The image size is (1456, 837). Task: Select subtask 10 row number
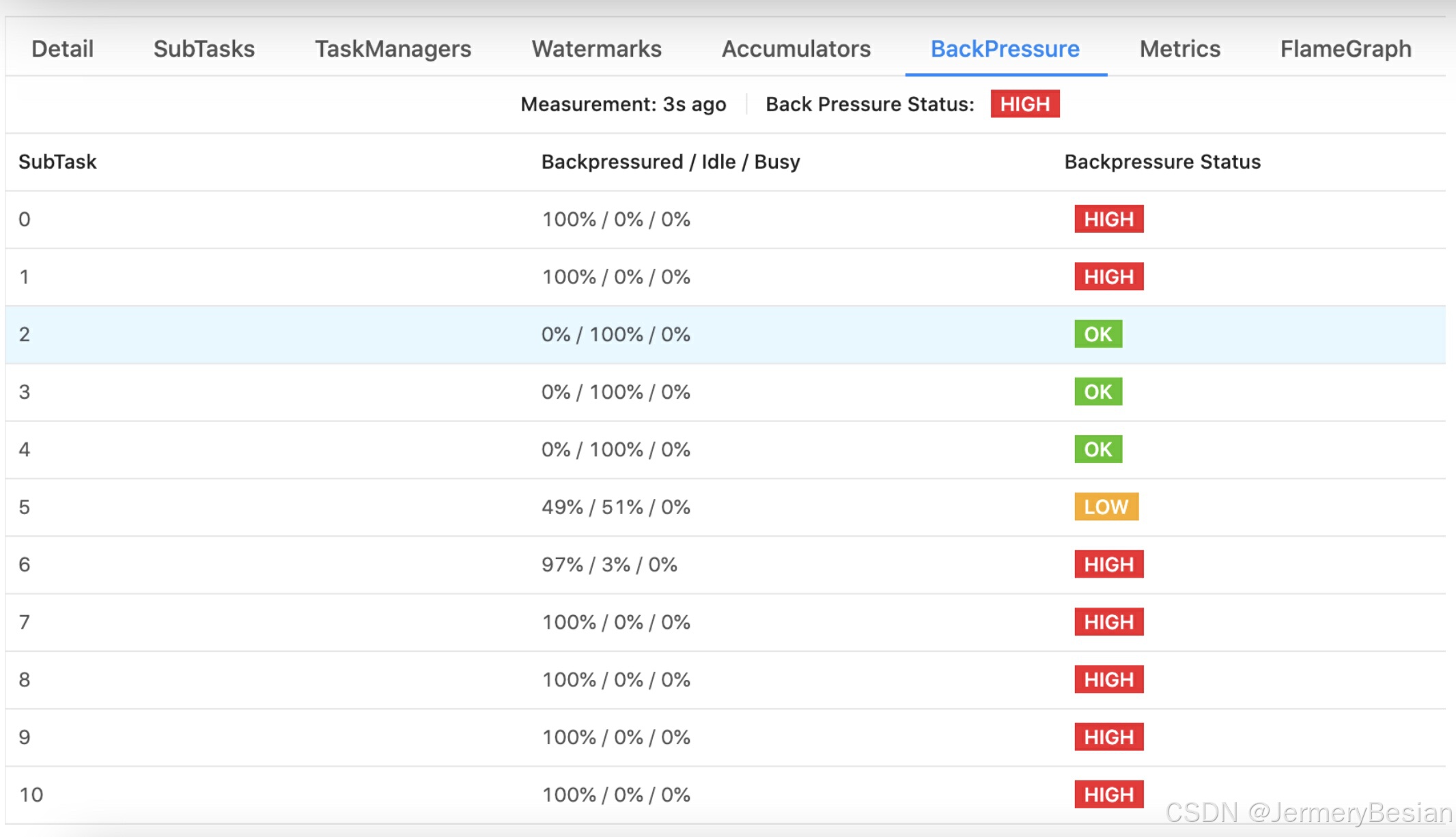coord(31,795)
